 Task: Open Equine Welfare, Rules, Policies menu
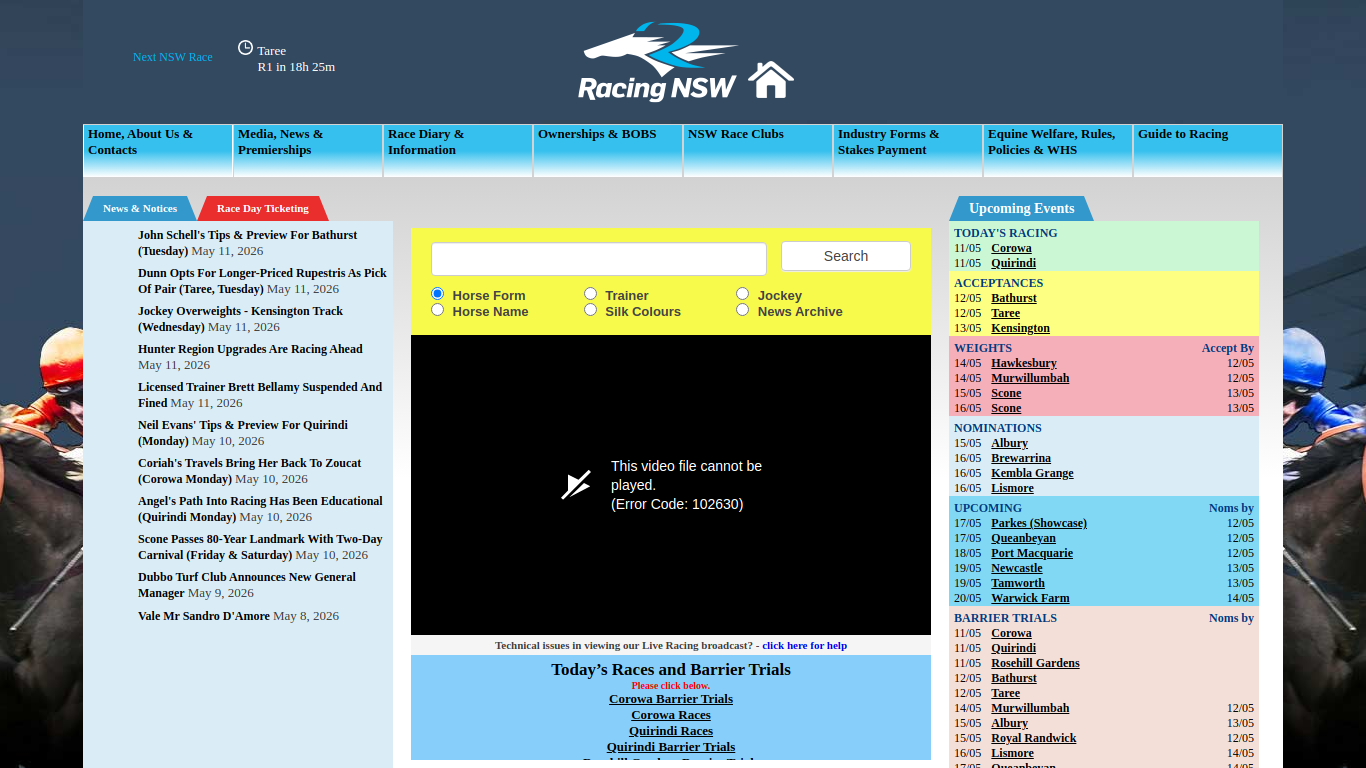tap(1058, 151)
